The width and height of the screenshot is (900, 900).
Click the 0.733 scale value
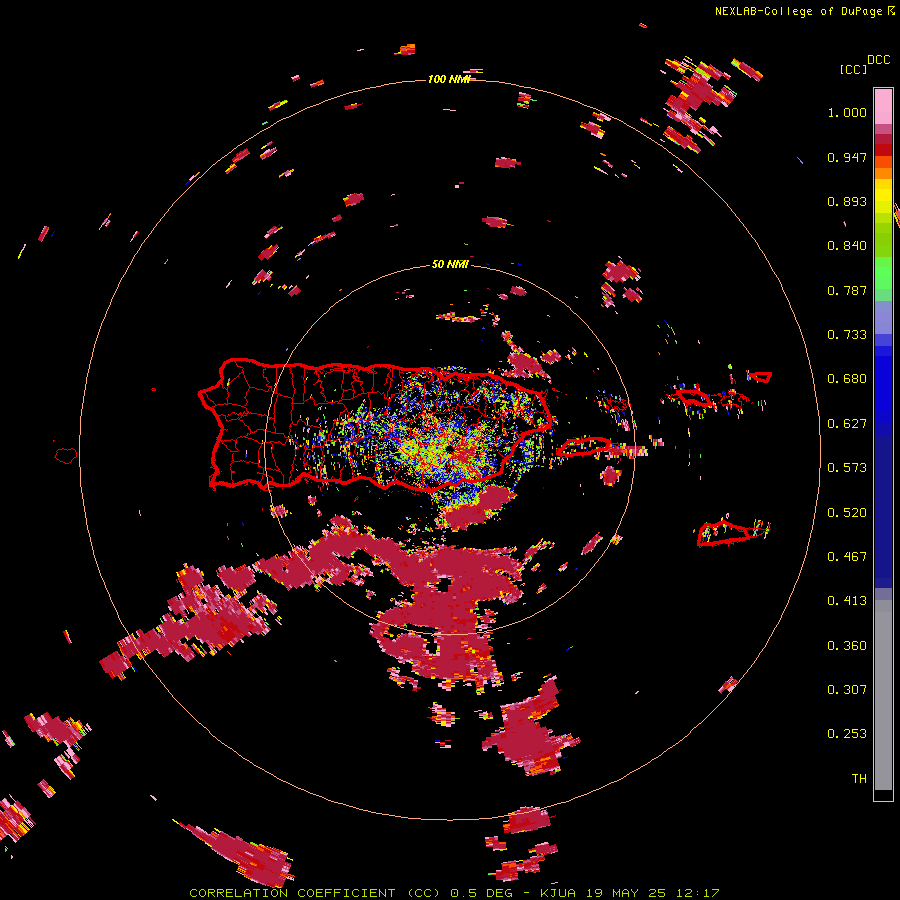point(847,335)
